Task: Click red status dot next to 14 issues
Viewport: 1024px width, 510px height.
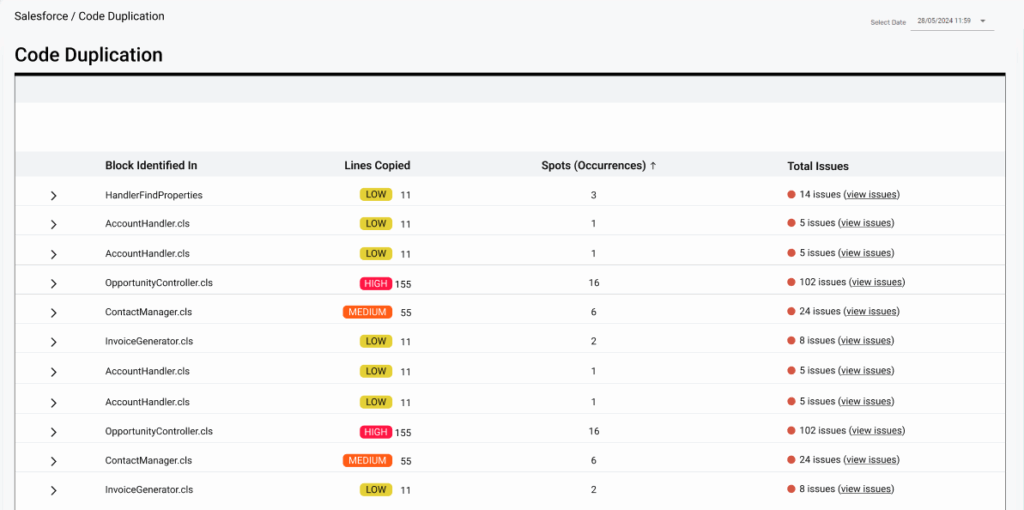Action: coord(791,195)
